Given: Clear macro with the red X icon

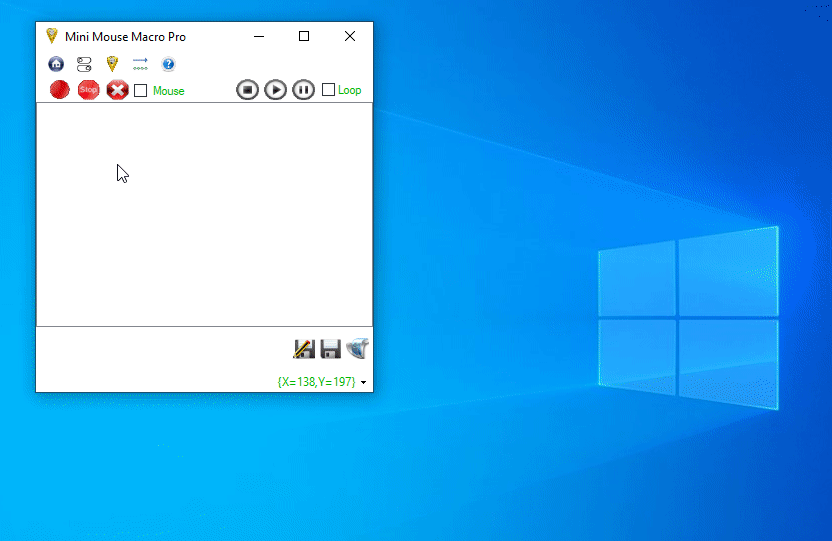Looking at the screenshot, I should pyautogui.click(x=117, y=90).
